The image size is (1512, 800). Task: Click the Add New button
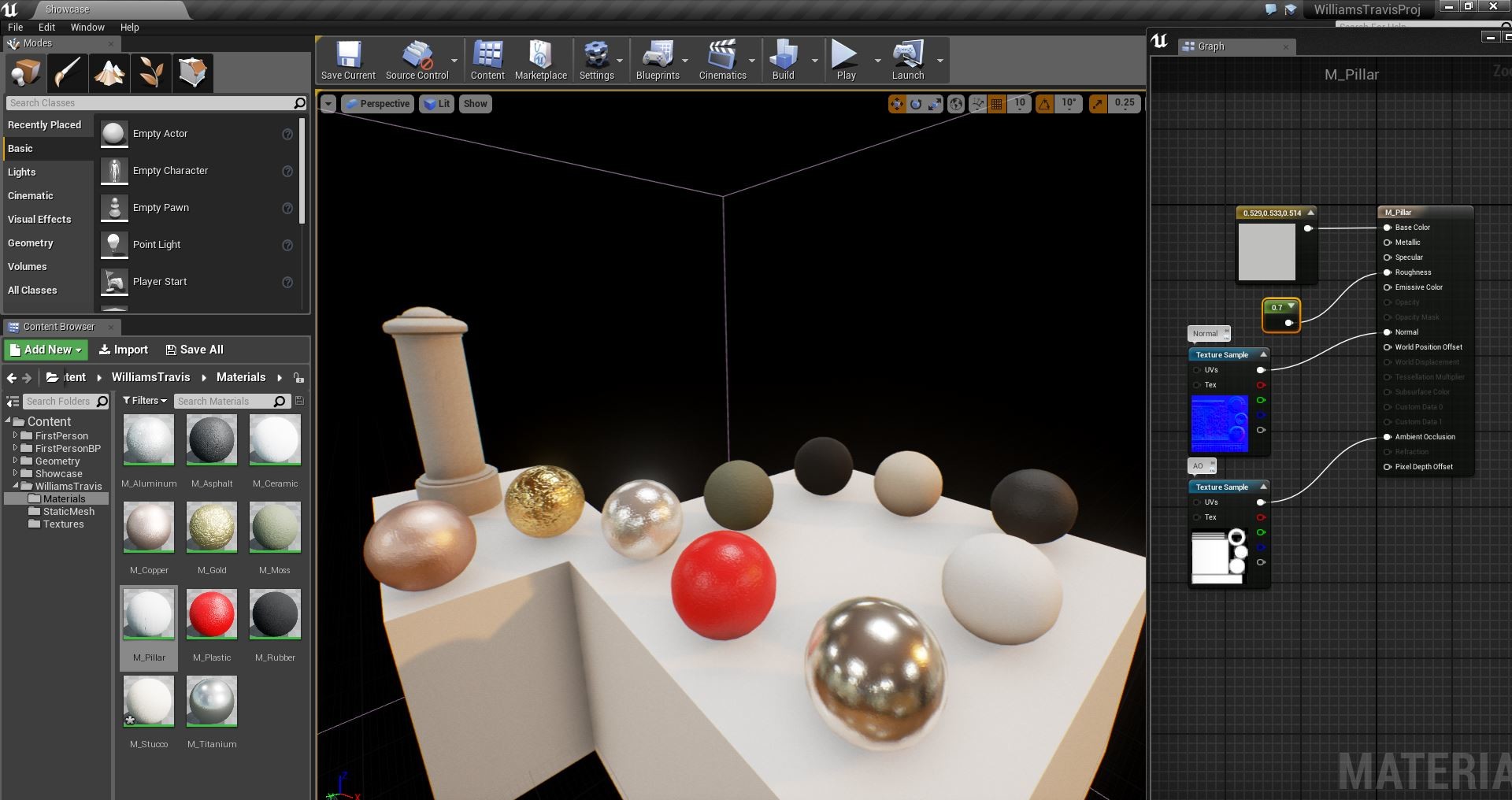(46, 350)
